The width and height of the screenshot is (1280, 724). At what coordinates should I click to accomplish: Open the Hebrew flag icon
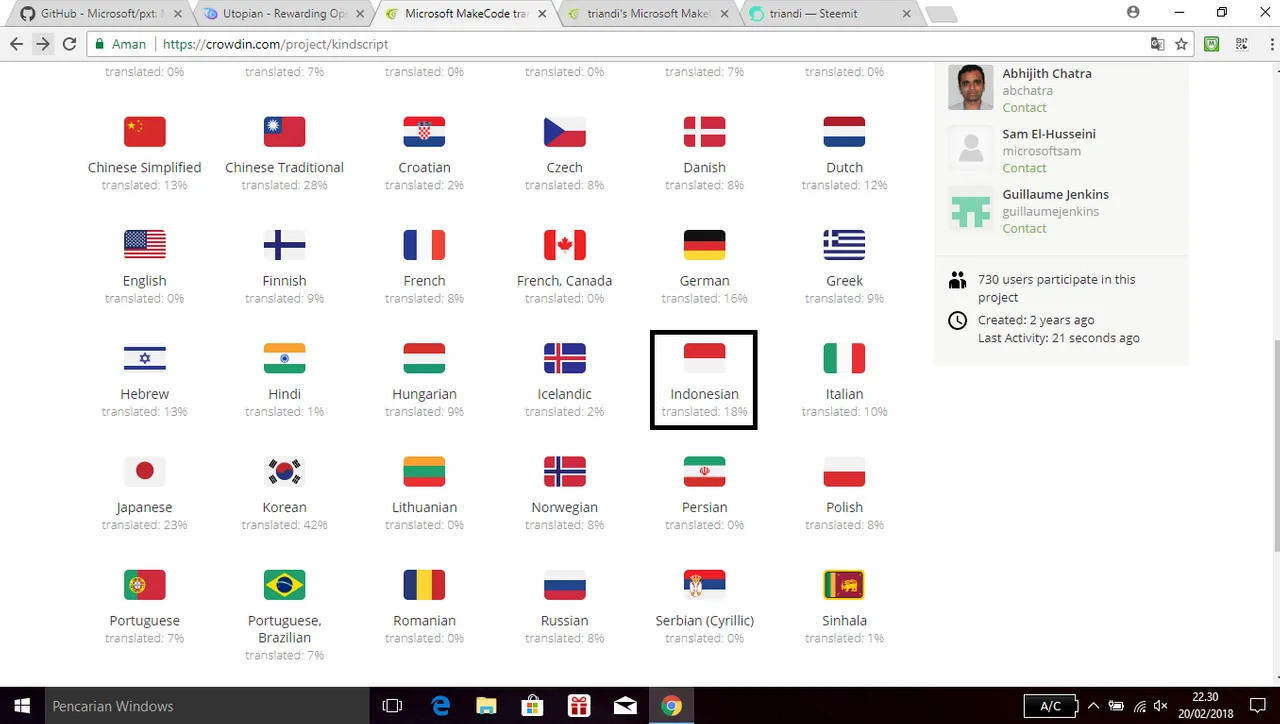coord(144,358)
